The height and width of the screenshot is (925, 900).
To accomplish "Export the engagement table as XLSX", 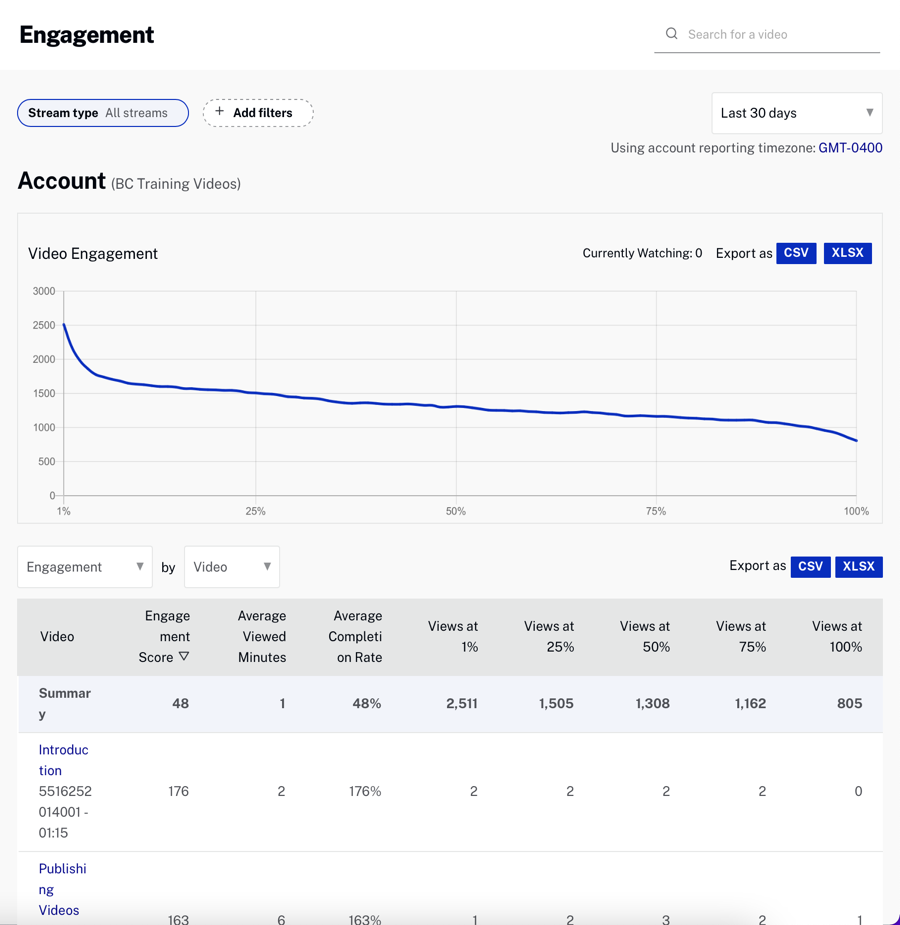I will click(858, 566).
